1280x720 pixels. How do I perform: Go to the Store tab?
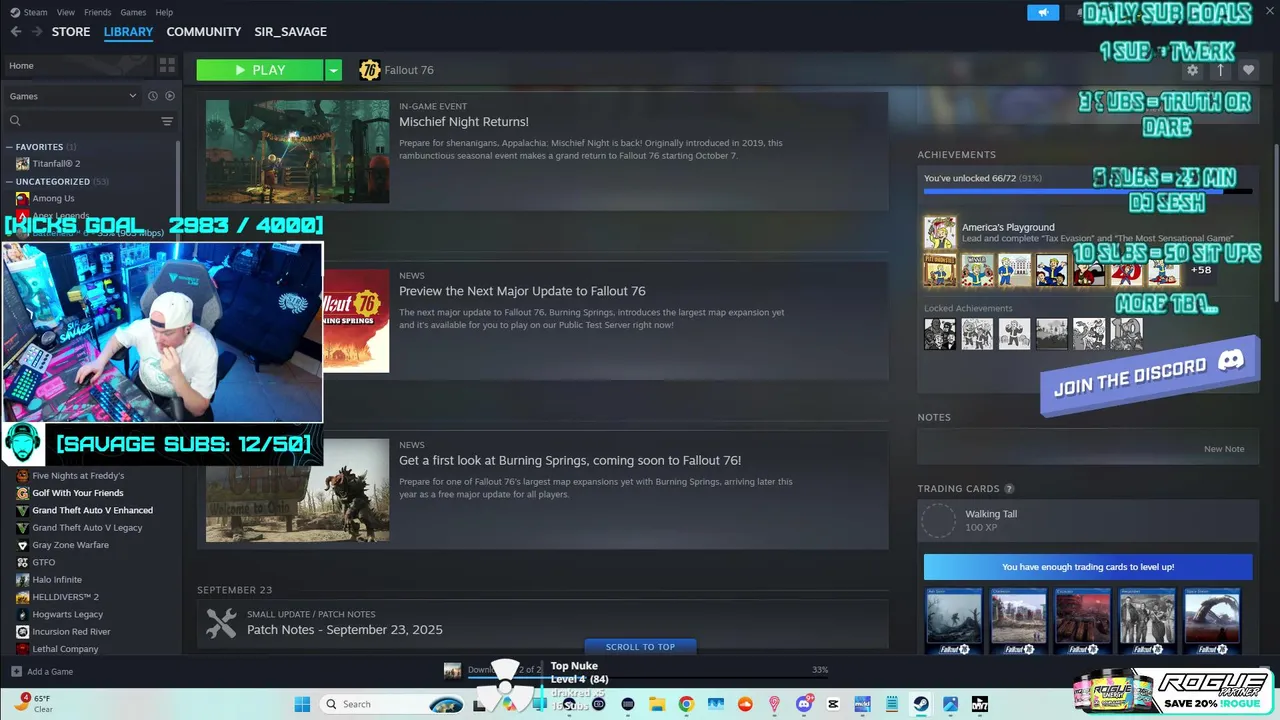coord(71,32)
